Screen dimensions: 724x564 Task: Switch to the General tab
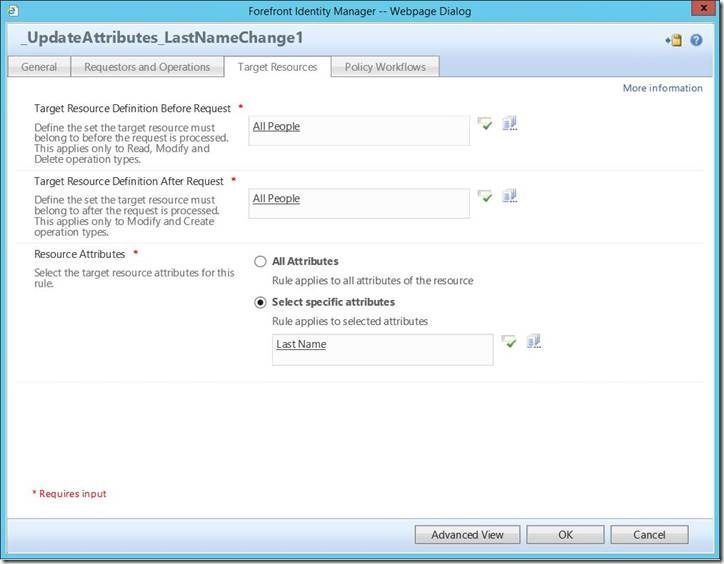tap(39, 67)
